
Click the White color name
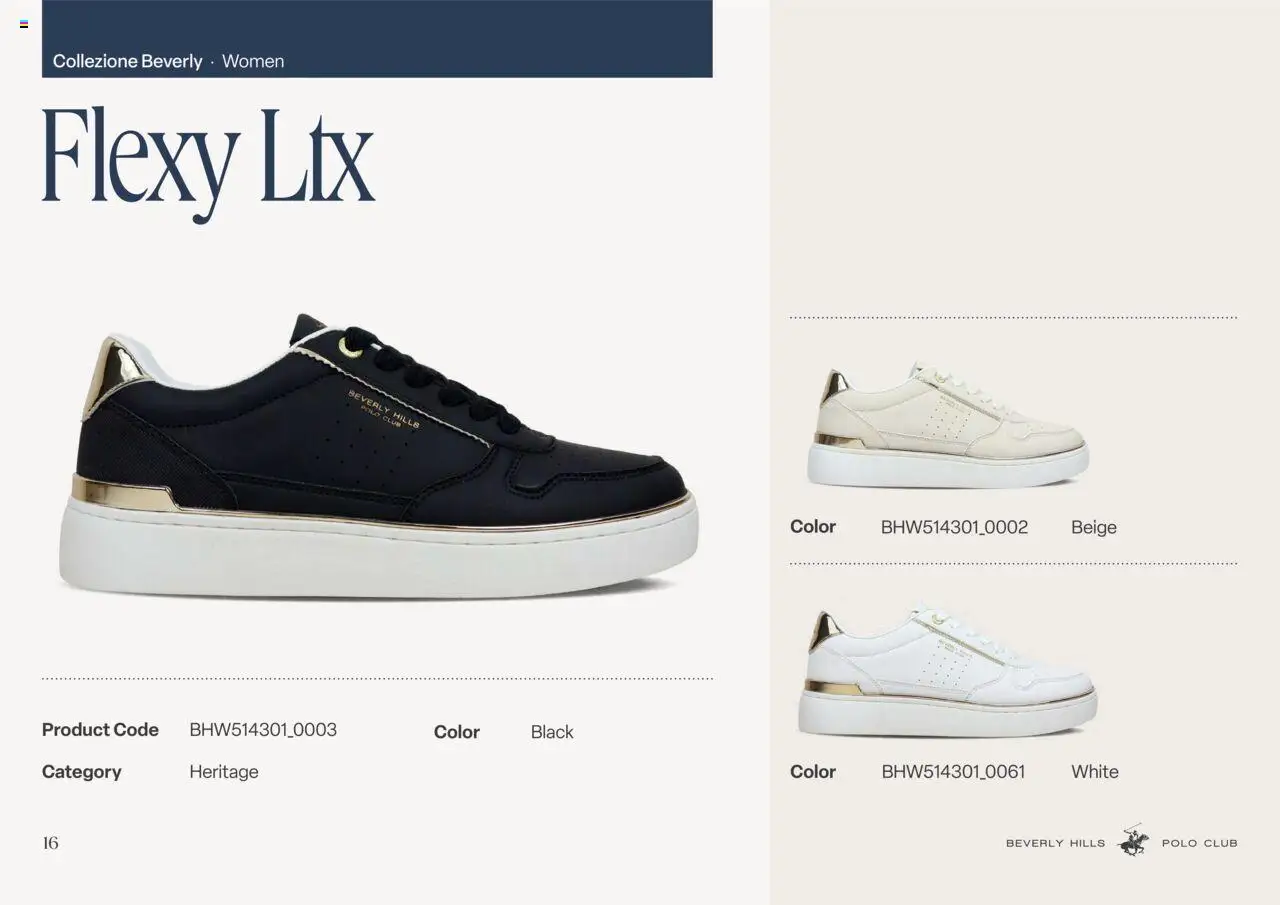[x=1095, y=772]
